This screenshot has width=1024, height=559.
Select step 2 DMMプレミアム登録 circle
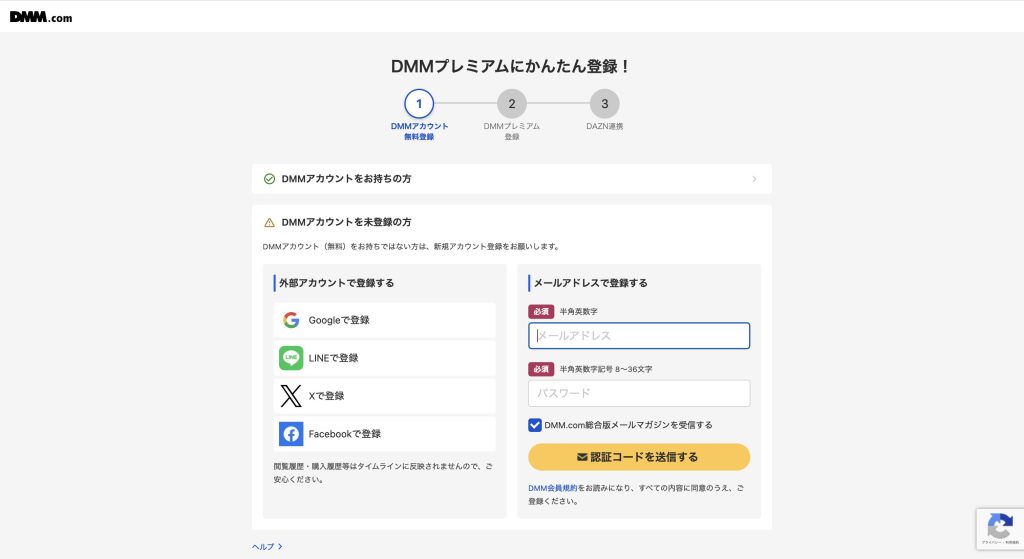click(x=511, y=103)
